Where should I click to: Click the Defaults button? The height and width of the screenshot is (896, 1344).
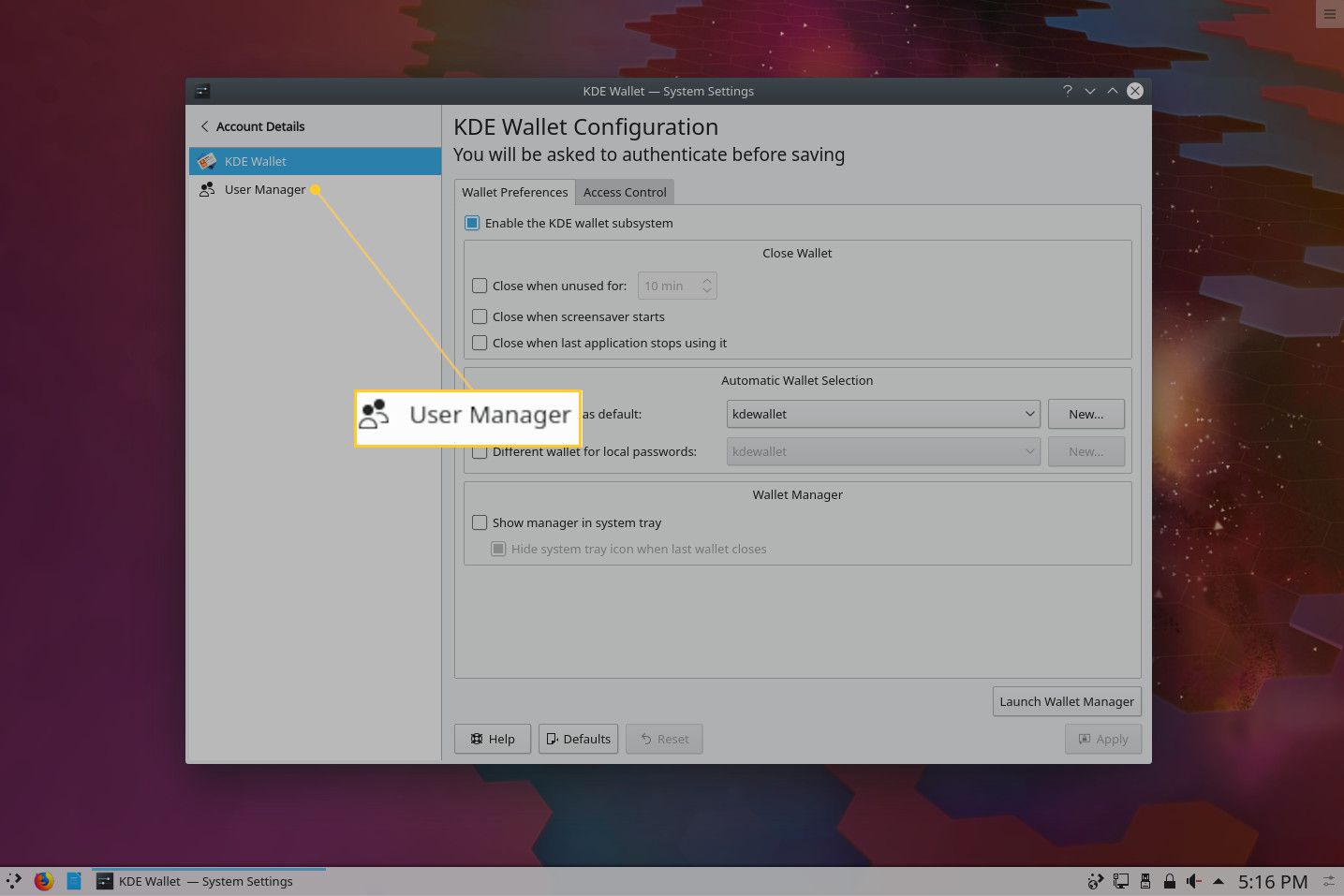click(578, 739)
